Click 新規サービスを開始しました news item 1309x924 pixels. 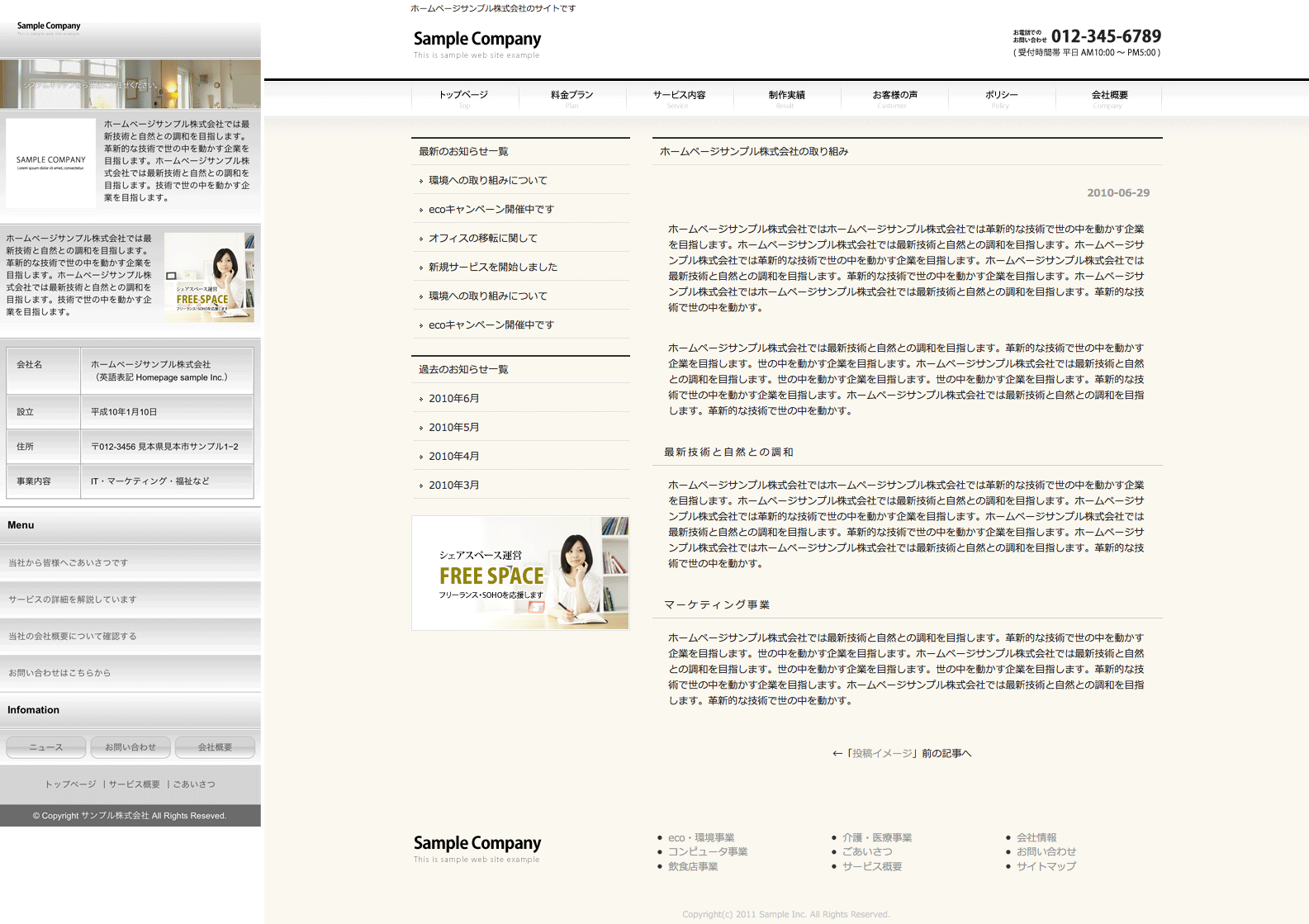492,267
